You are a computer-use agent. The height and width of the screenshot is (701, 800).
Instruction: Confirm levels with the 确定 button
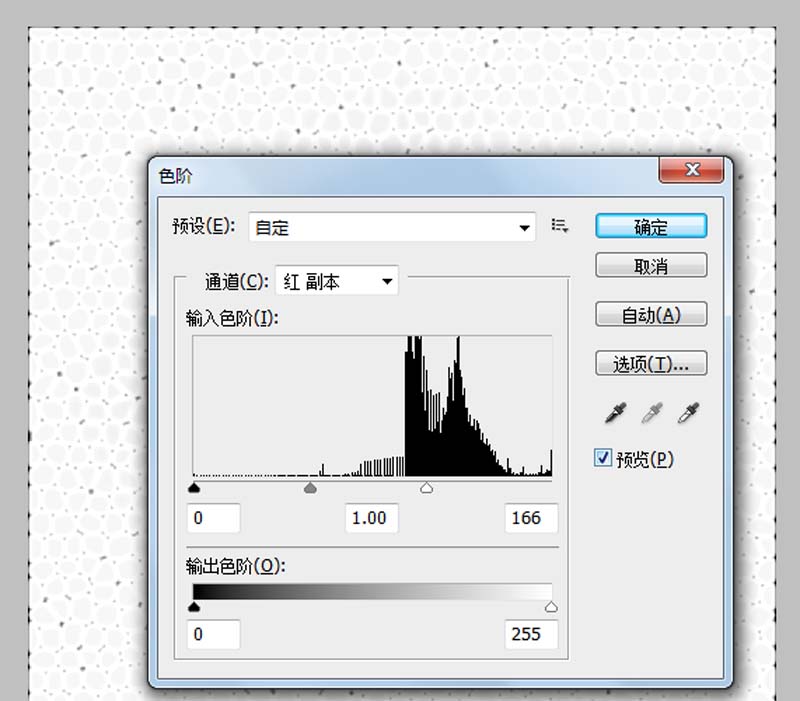pos(651,226)
